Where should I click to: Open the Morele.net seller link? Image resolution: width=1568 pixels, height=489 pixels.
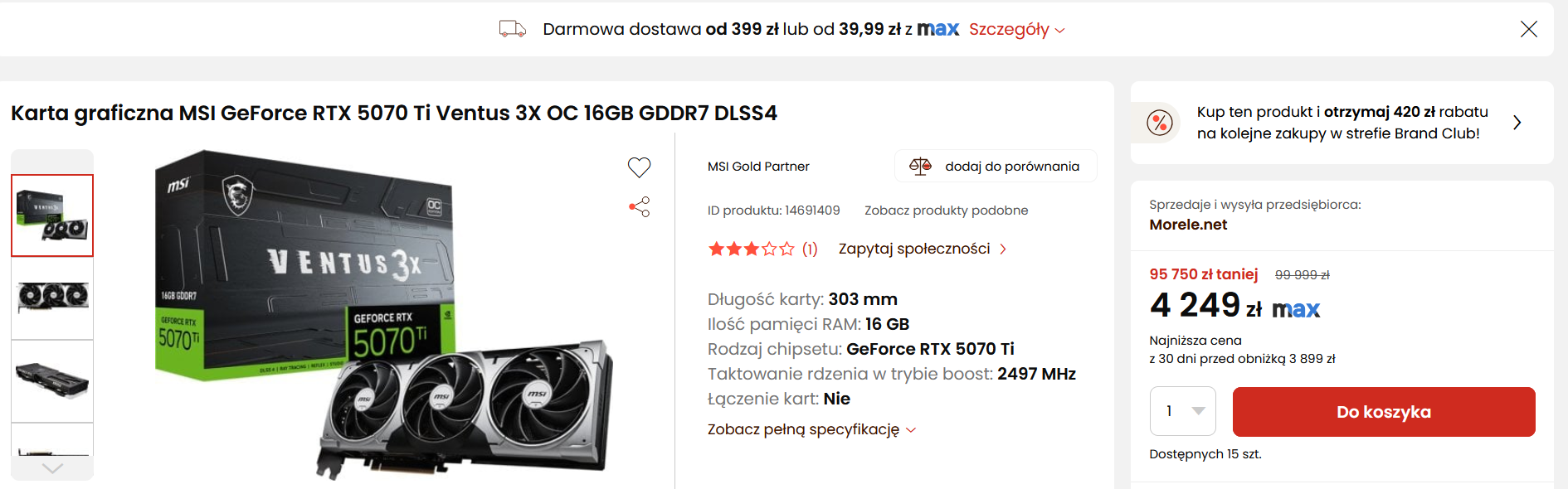(1187, 225)
